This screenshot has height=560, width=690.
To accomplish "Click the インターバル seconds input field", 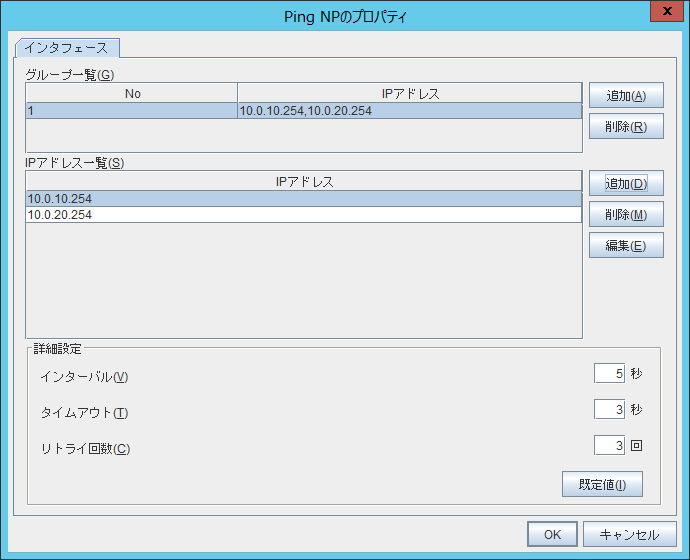I will pos(609,373).
